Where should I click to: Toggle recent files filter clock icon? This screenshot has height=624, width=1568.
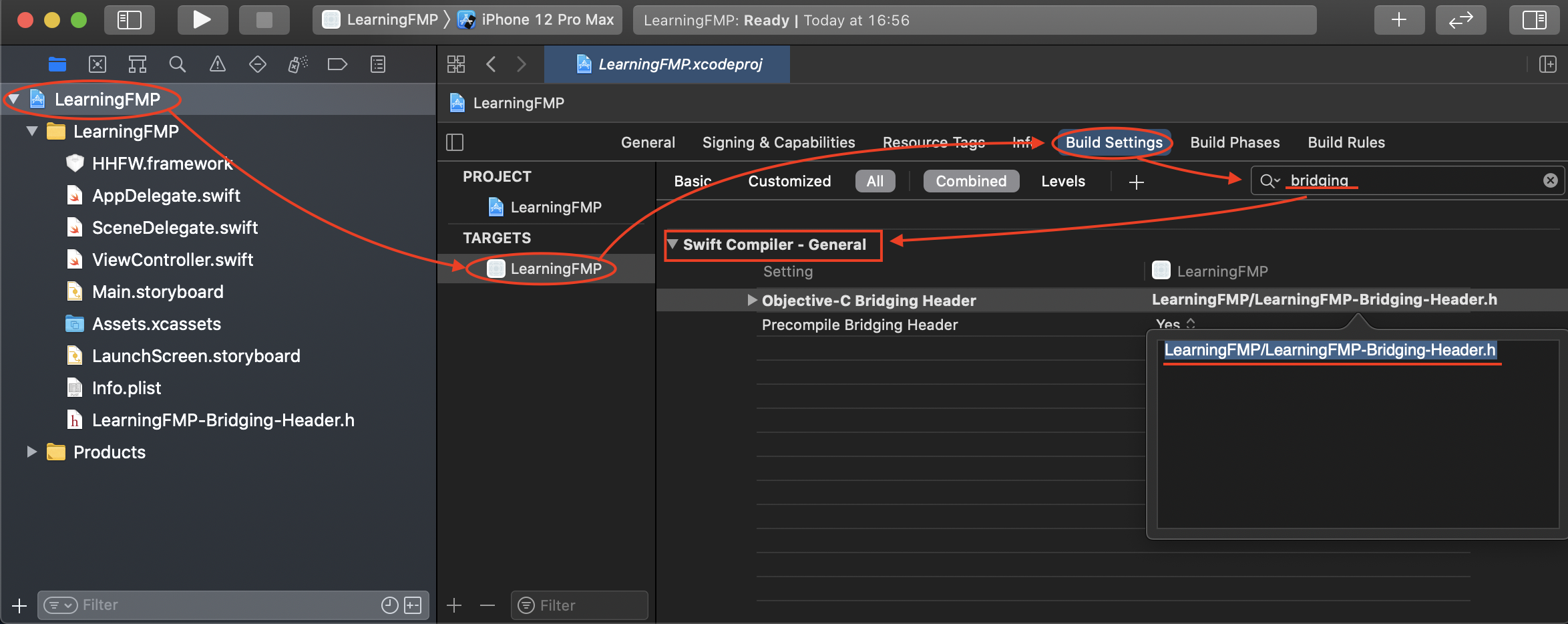pos(389,605)
